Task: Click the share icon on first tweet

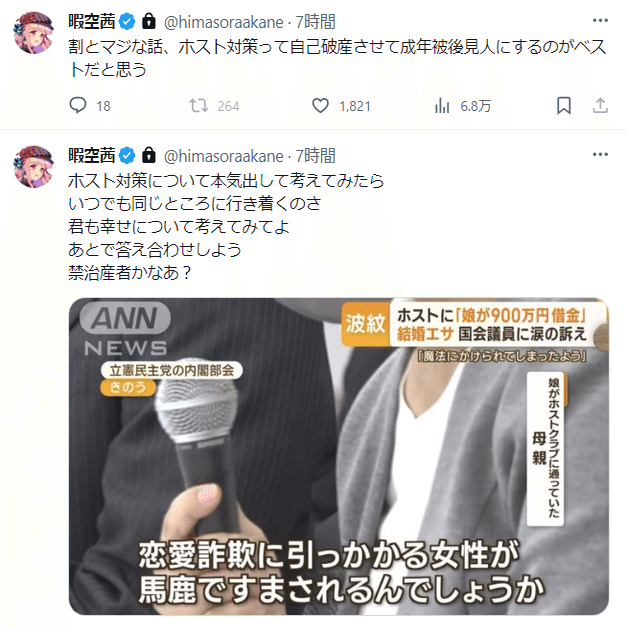Action: [600, 106]
